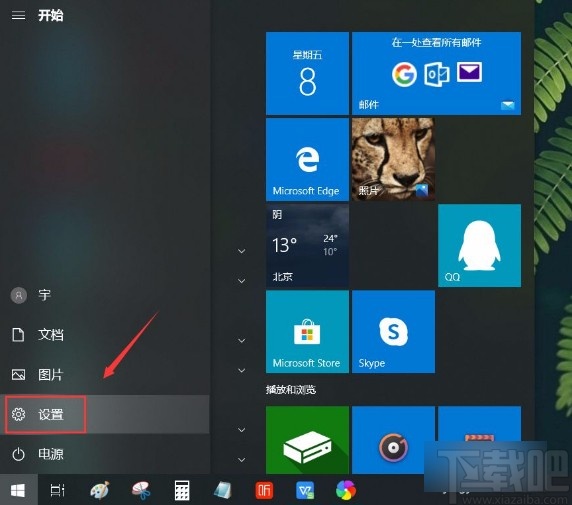Viewport: 572px width, 505px height.
Task: Open the green drive-icon tile
Action: coord(307,440)
